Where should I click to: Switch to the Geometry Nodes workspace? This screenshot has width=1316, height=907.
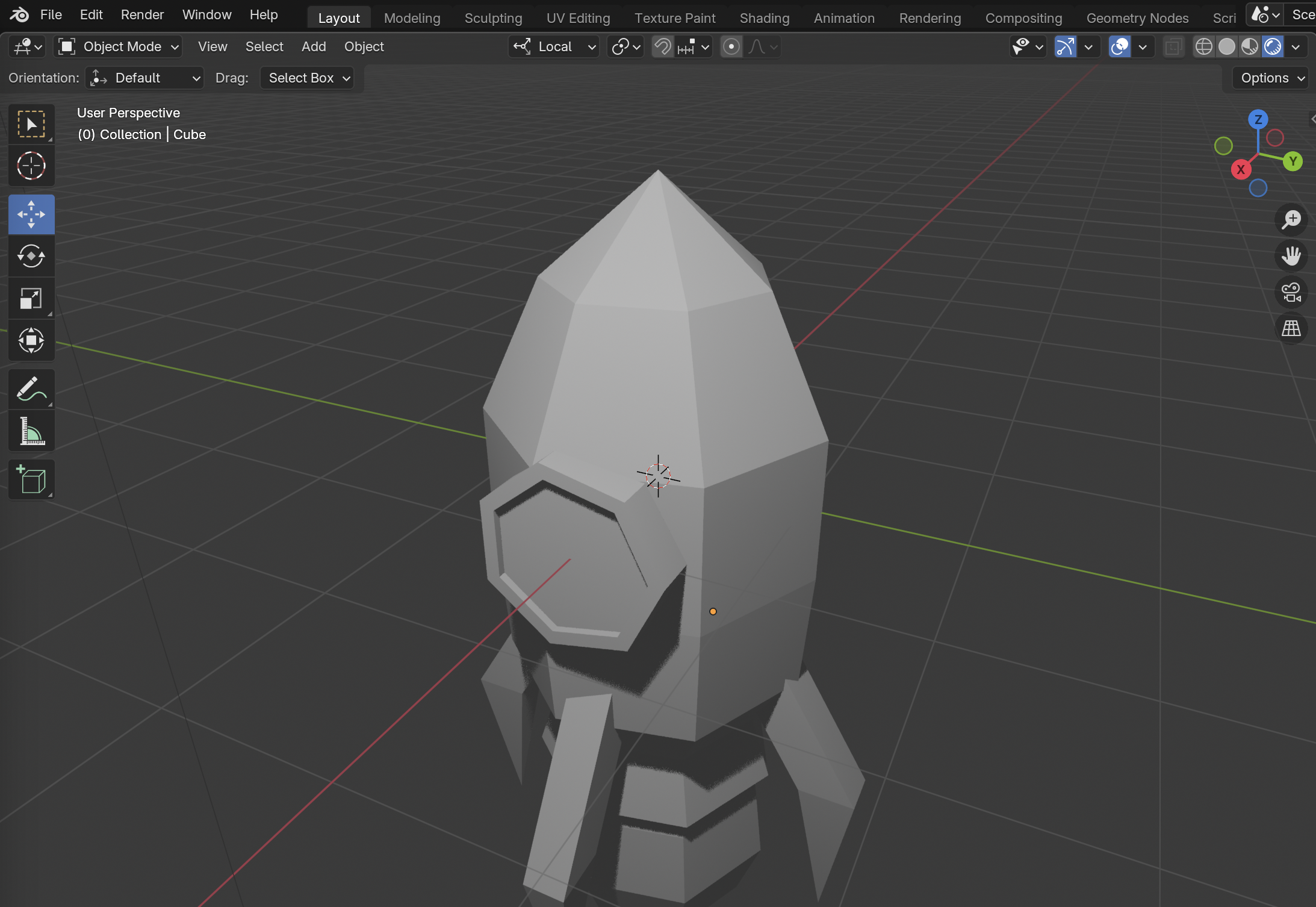click(1137, 18)
